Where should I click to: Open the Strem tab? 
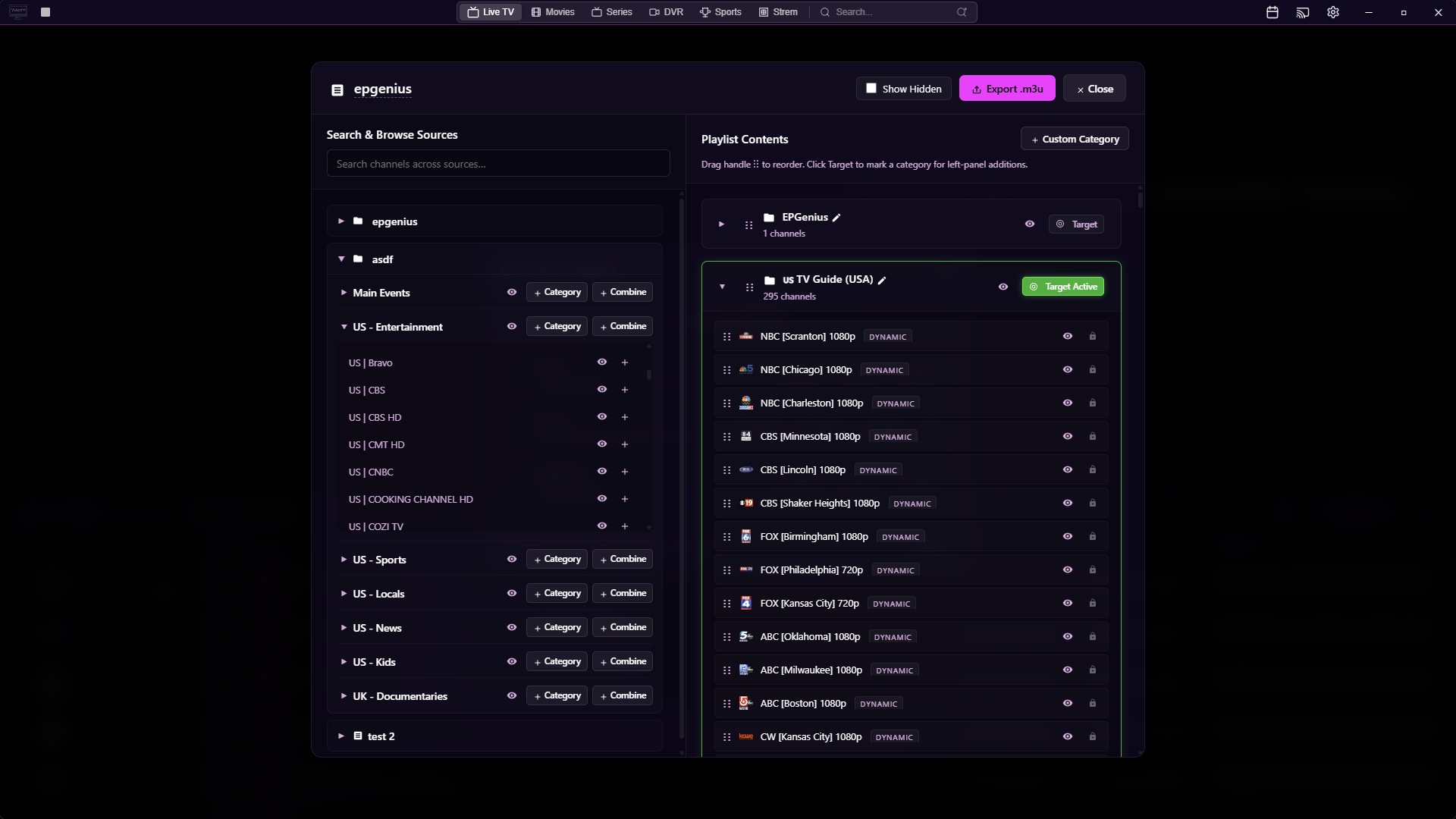point(779,12)
